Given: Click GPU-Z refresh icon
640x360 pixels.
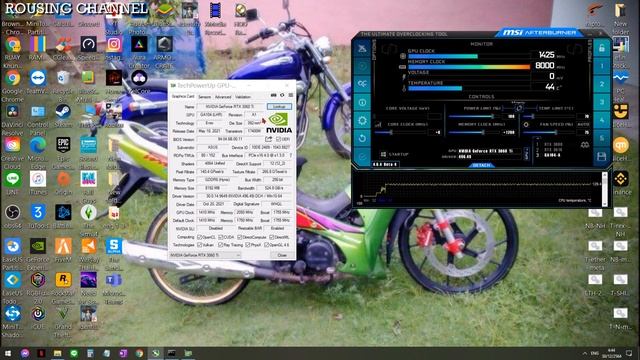Looking at the screenshot, I should click(282, 95).
